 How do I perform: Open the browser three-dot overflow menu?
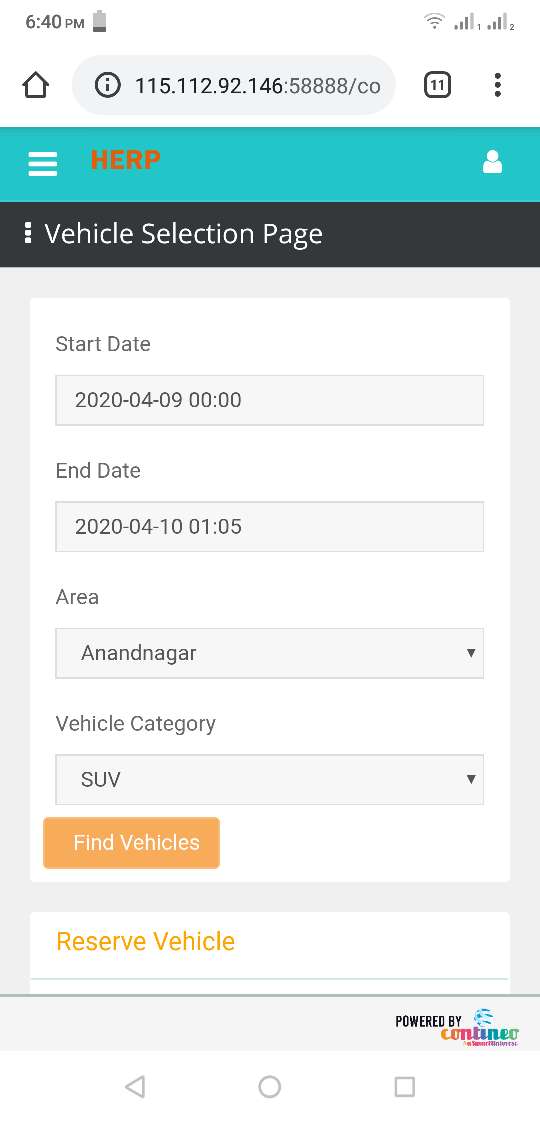[x=498, y=85]
